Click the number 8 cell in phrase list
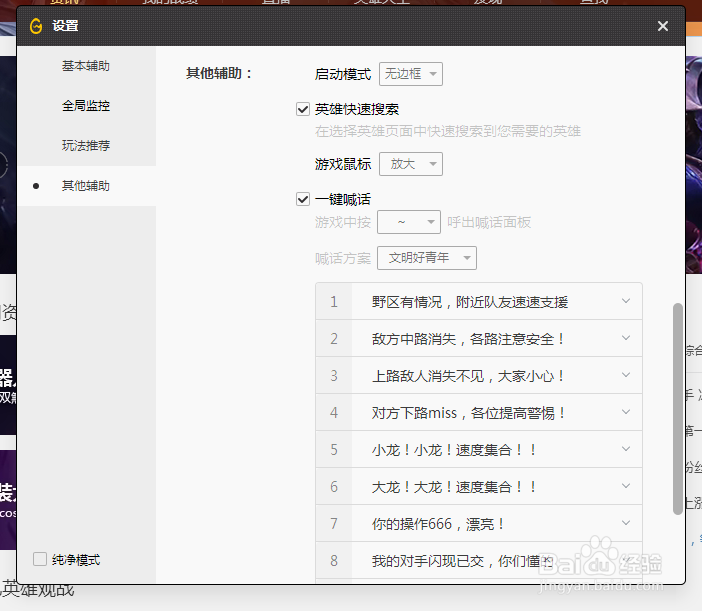This screenshot has height=611, width=702. 334,560
